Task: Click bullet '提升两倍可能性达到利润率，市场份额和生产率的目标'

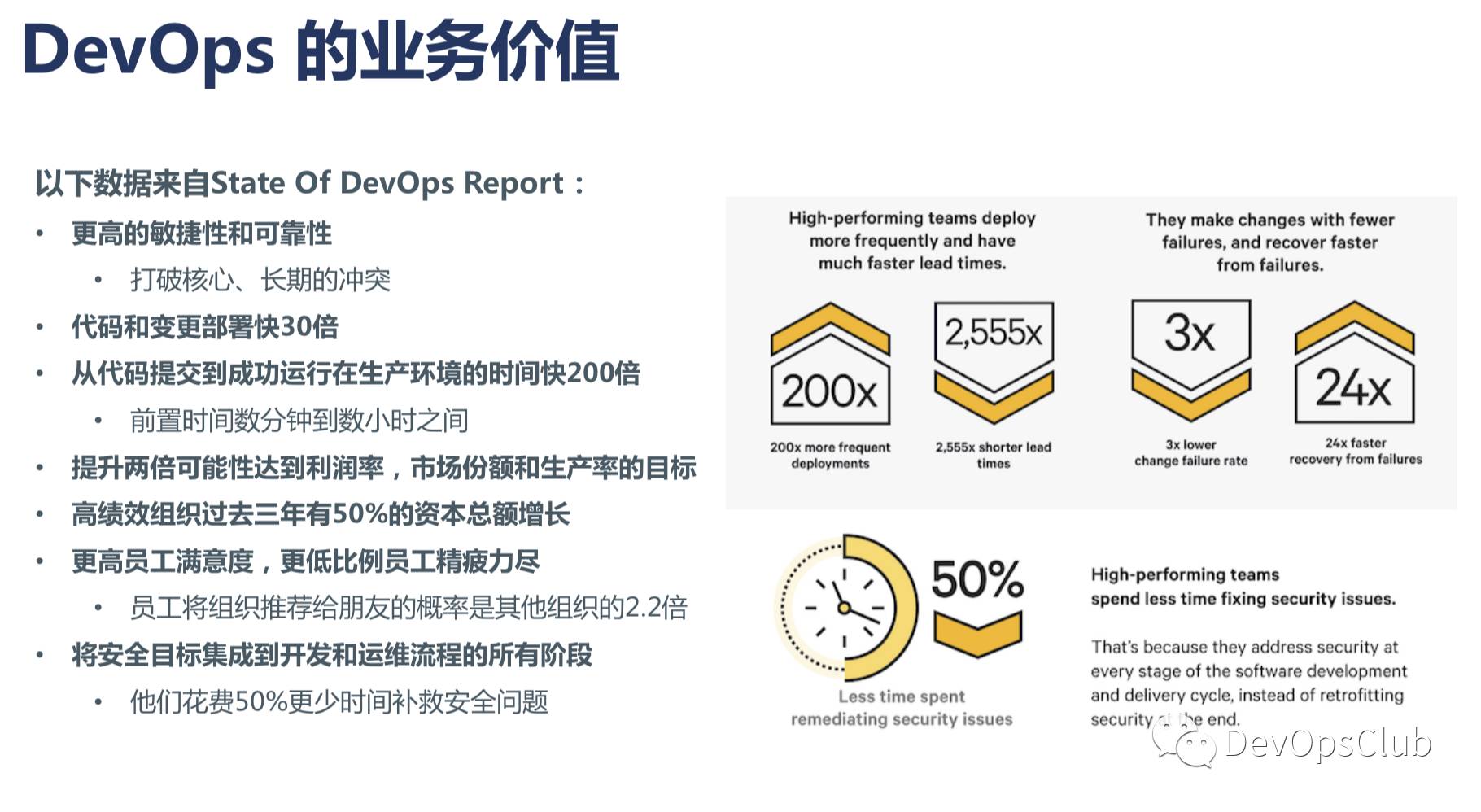Action: 383,468
